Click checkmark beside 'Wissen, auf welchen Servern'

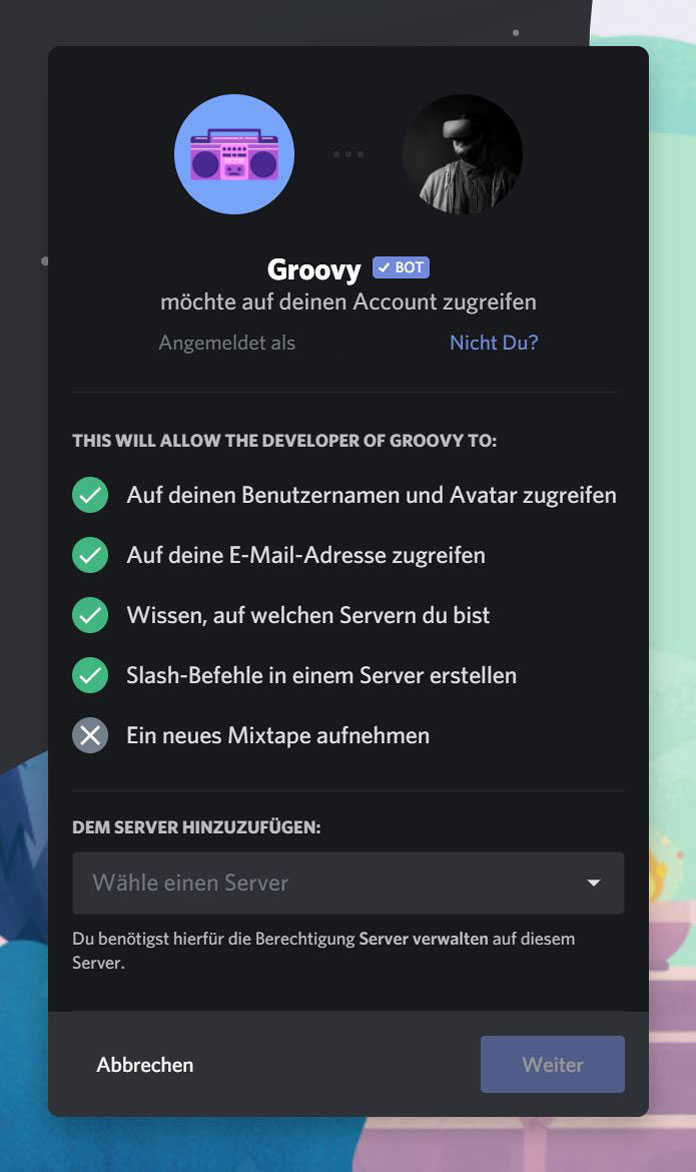90,615
